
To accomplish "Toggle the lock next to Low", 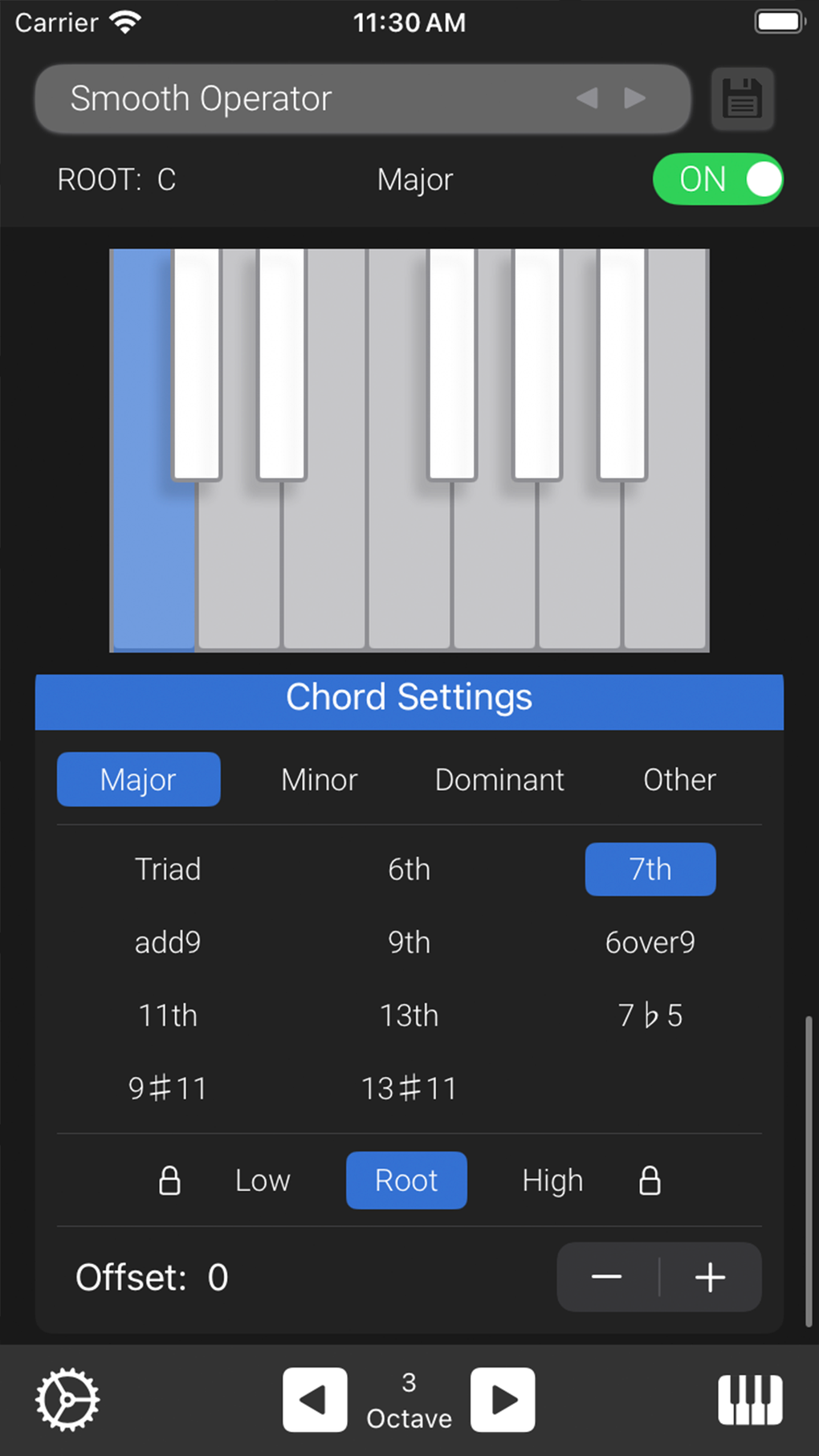I will (x=169, y=1181).
